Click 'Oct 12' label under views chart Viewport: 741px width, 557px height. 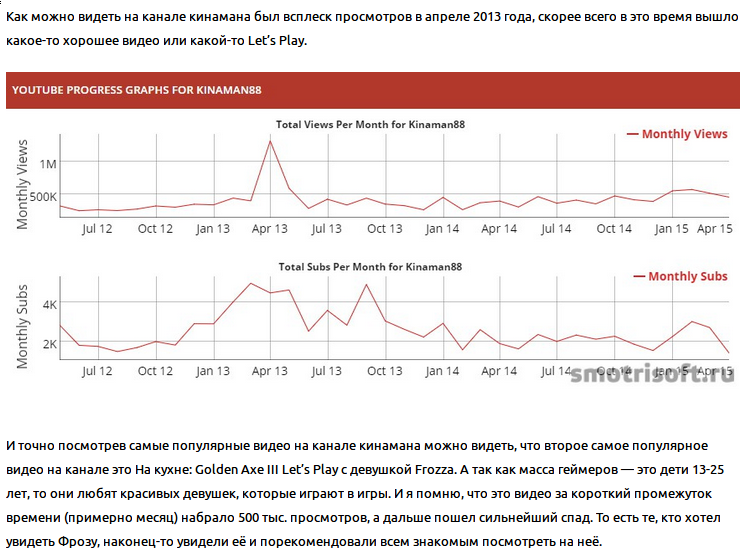click(x=155, y=229)
